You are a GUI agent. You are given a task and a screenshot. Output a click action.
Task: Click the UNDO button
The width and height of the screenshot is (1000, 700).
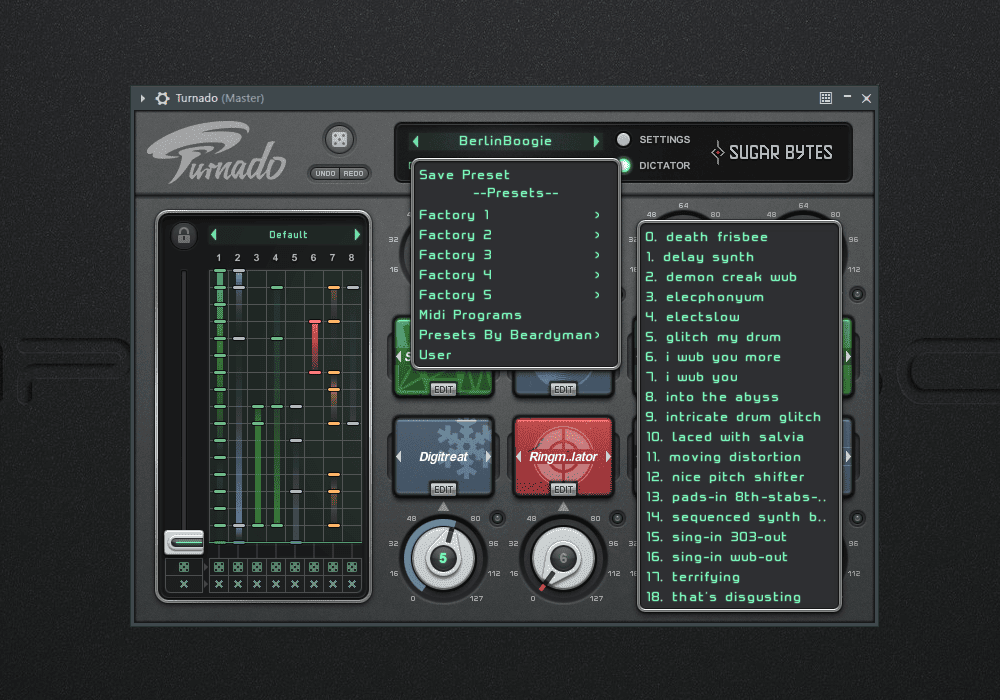pyautogui.click(x=325, y=173)
